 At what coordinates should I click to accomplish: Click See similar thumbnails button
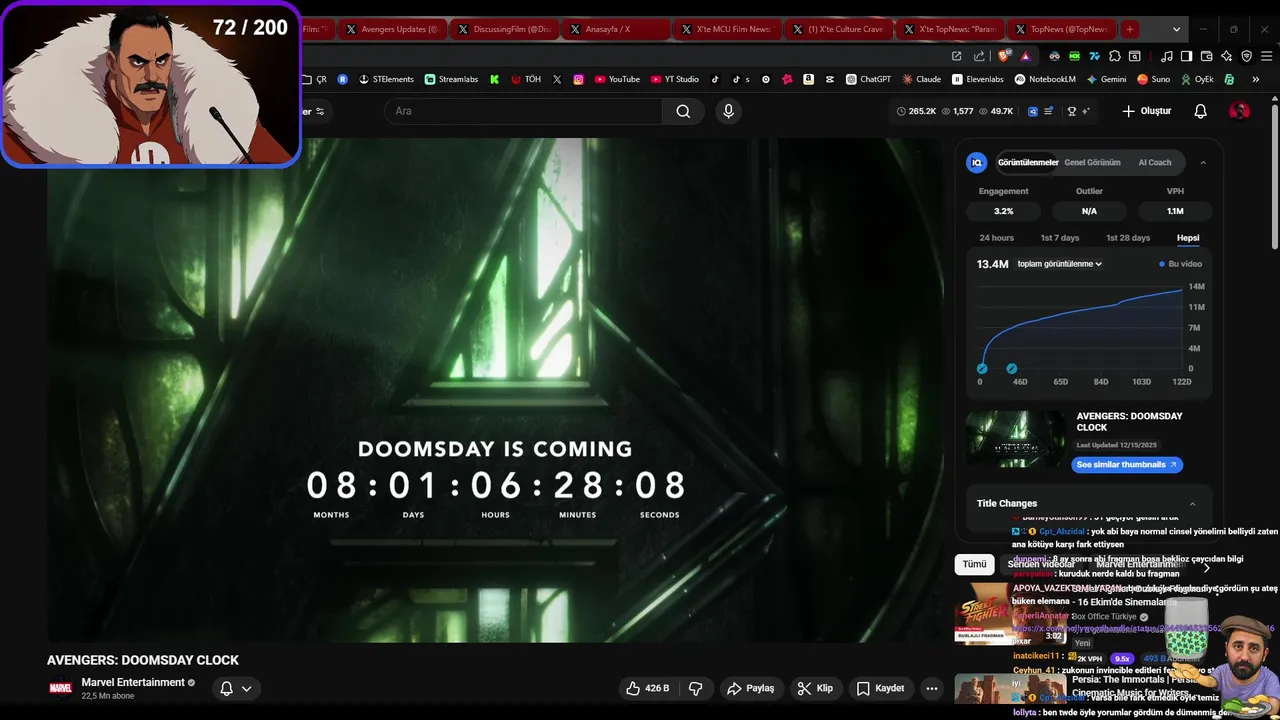(1127, 465)
